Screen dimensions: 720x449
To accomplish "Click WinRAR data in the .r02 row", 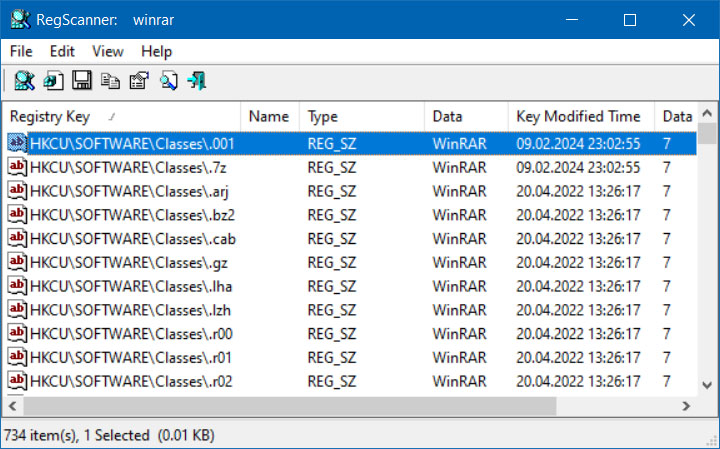I will [459, 382].
